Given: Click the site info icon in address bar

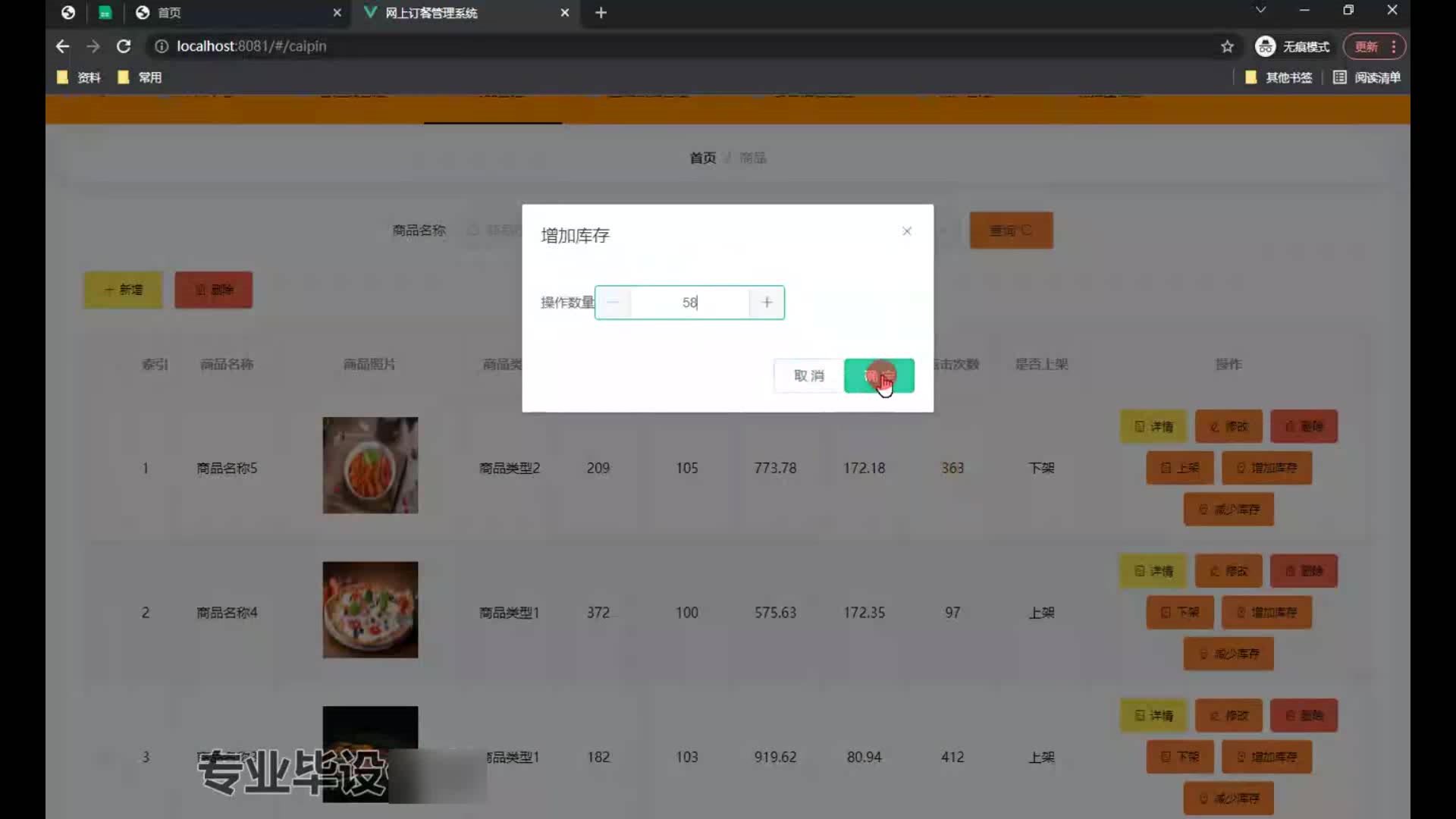Looking at the screenshot, I should (161, 46).
